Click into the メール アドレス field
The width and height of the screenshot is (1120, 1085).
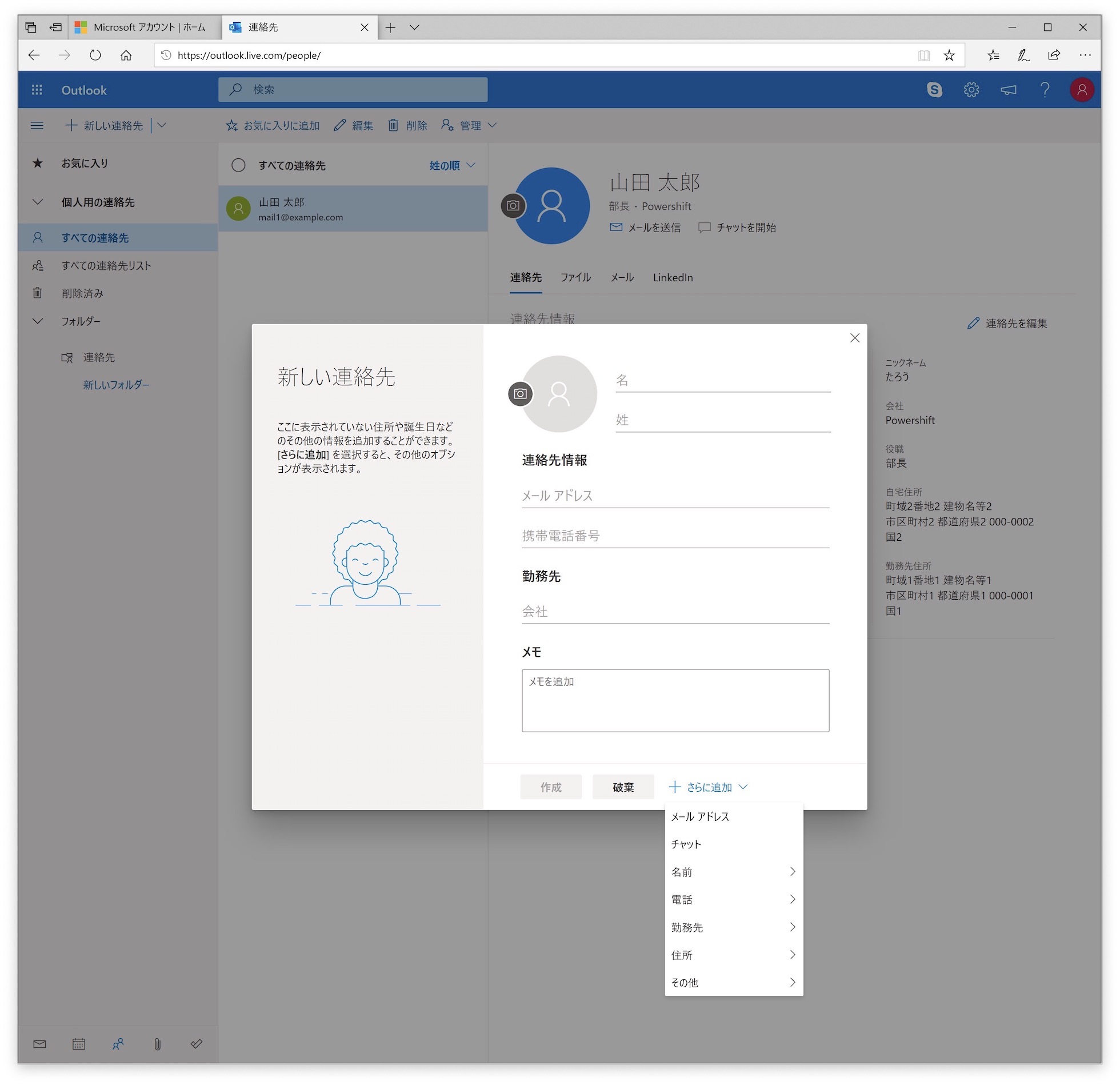[x=675, y=496]
